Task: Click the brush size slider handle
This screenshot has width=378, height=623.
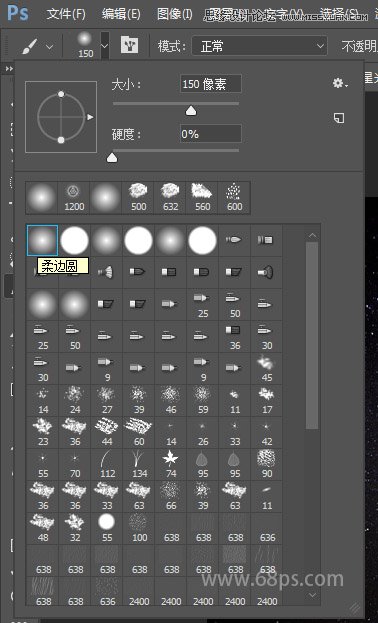Action: pos(191,110)
